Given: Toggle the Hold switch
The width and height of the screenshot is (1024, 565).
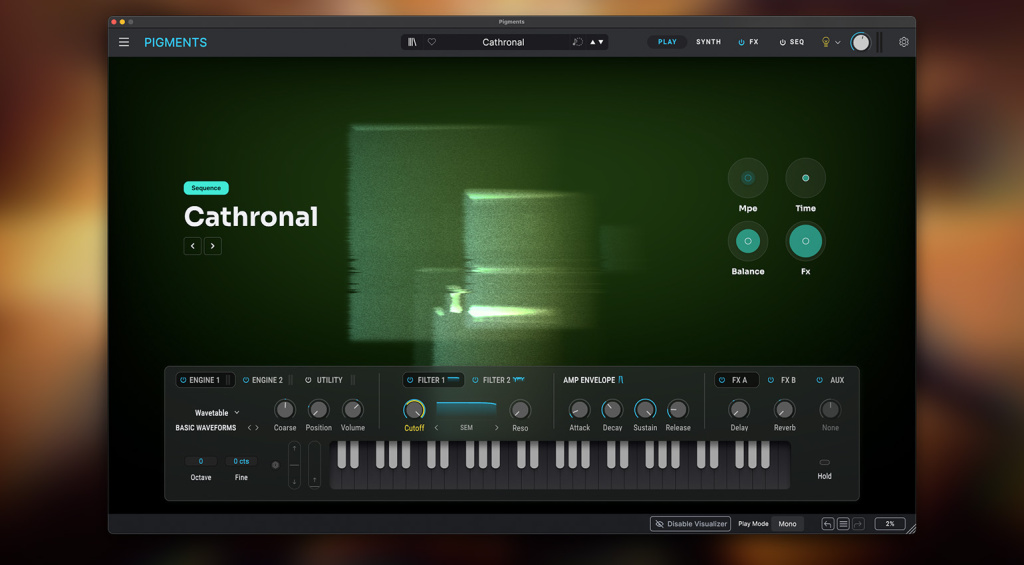Looking at the screenshot, I should (824, 462).
